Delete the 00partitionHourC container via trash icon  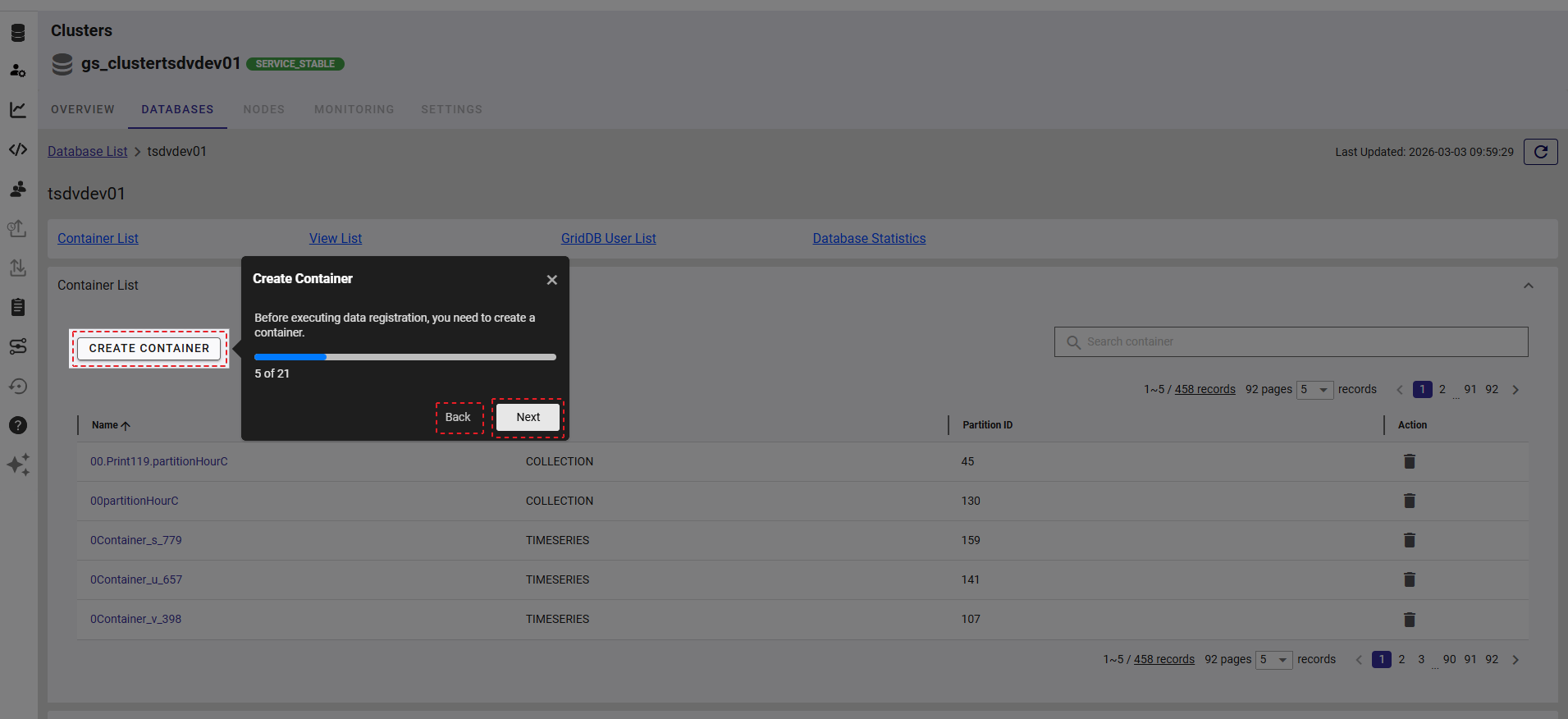(1409, 501)
